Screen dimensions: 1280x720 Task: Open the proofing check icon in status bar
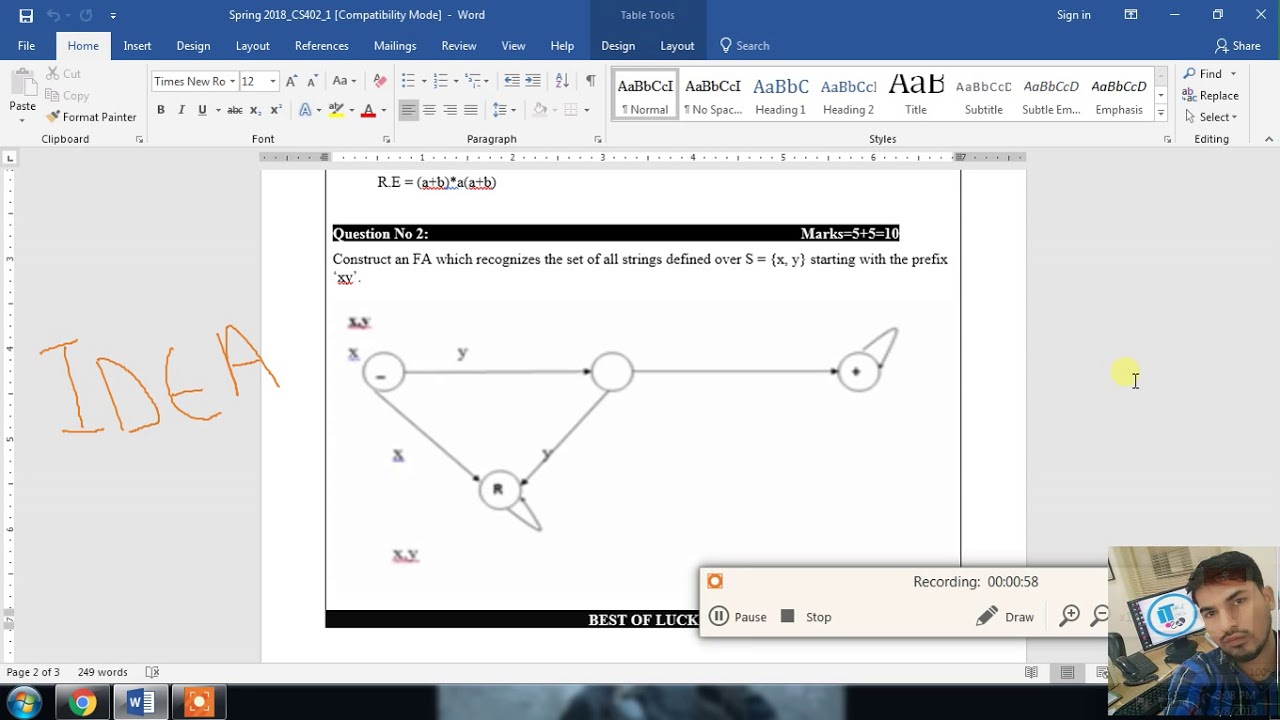coord(152,672)
